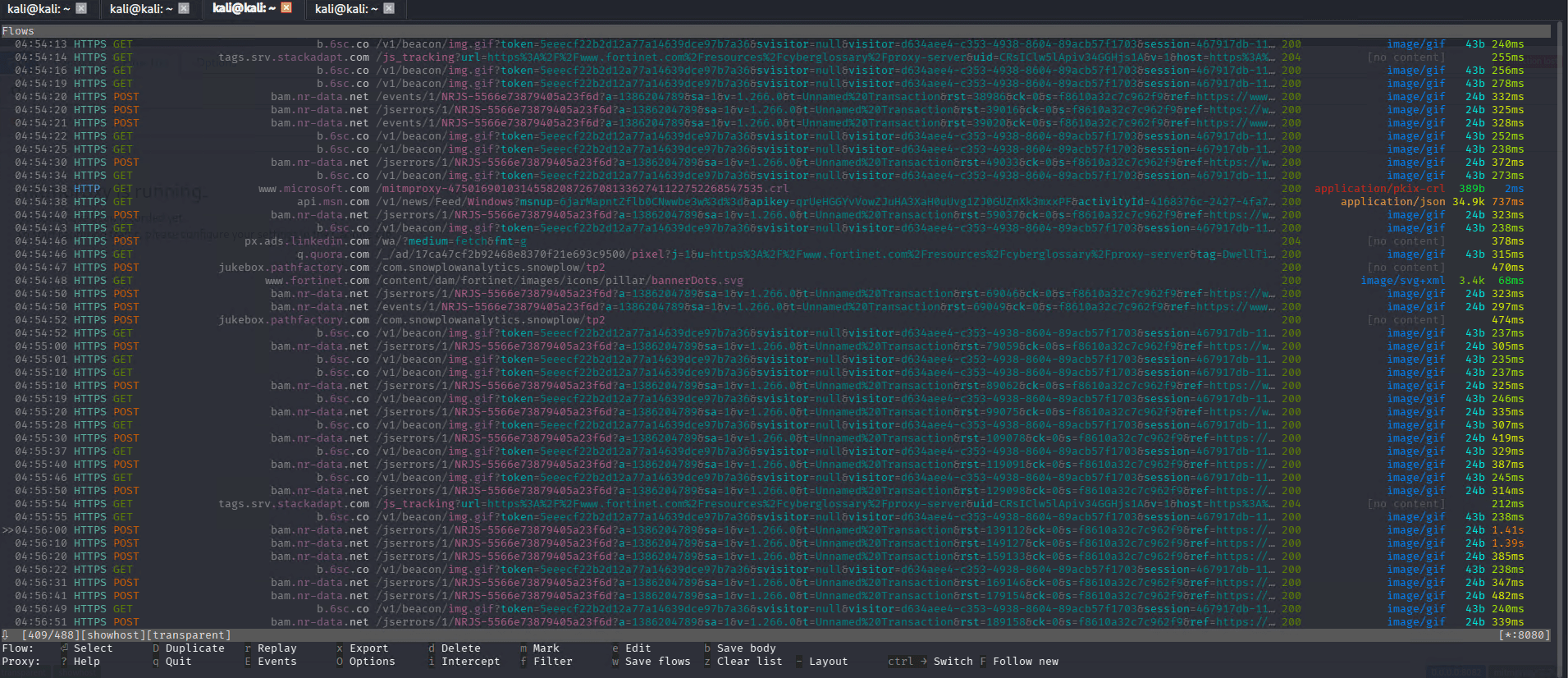Click the Flows header title
1568x678 pixels.
tap(18, 31)
